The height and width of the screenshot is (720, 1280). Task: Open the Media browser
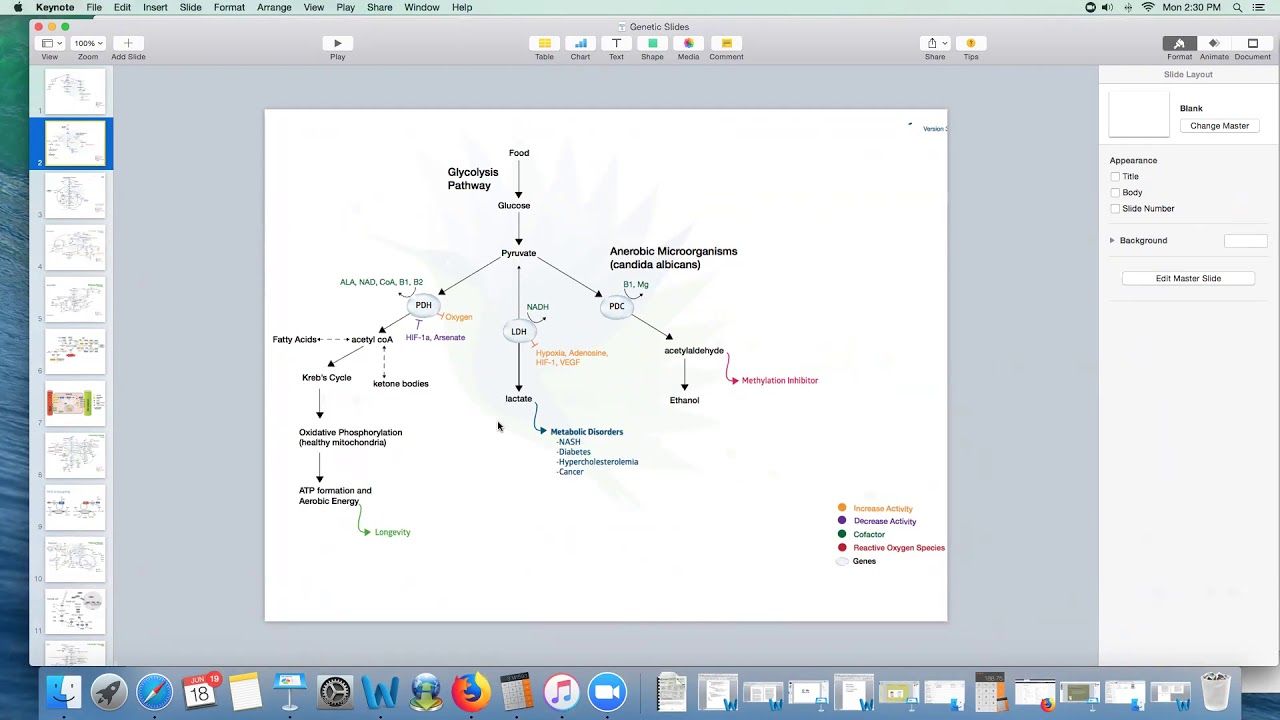[688, 43]
